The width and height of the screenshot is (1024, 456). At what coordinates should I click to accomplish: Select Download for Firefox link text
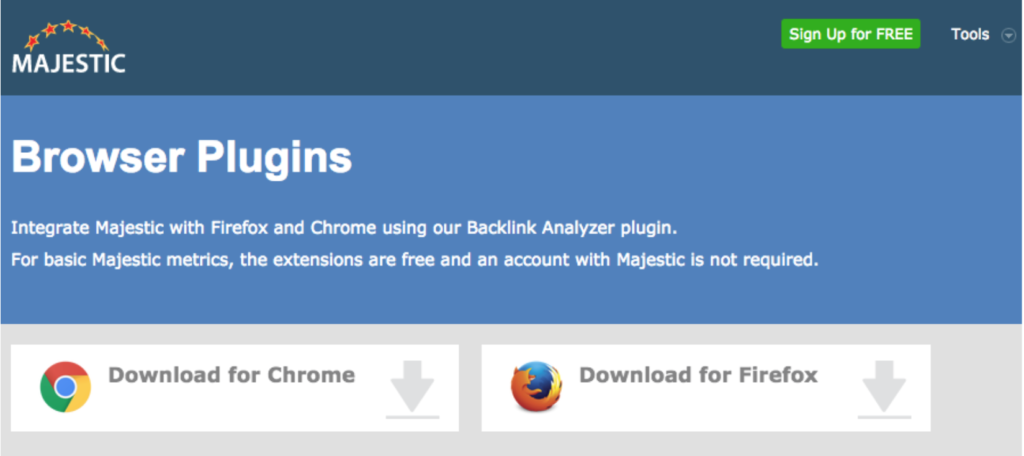(x=699, y=375)
